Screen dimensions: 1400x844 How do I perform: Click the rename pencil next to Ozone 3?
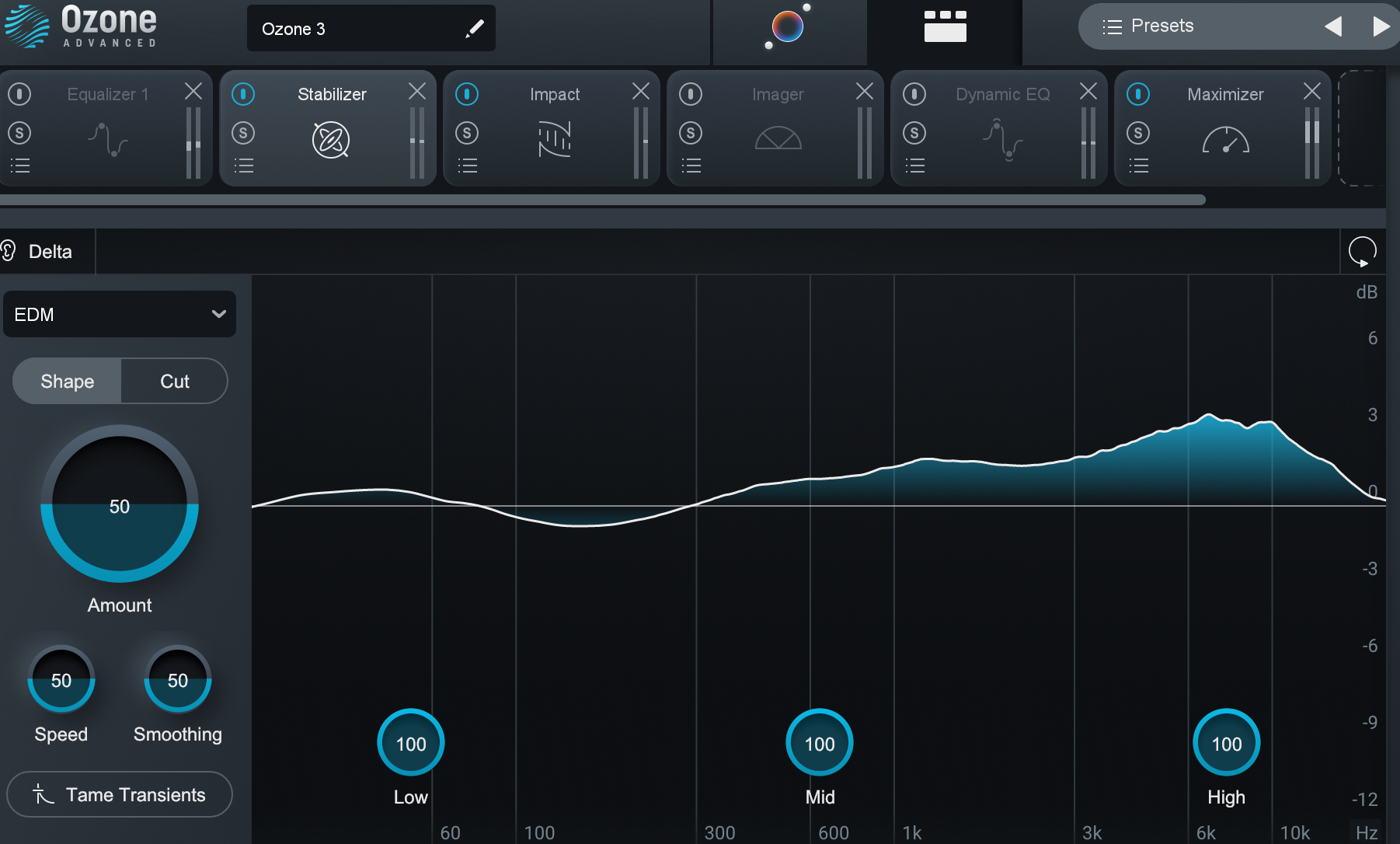coord(474,28)
